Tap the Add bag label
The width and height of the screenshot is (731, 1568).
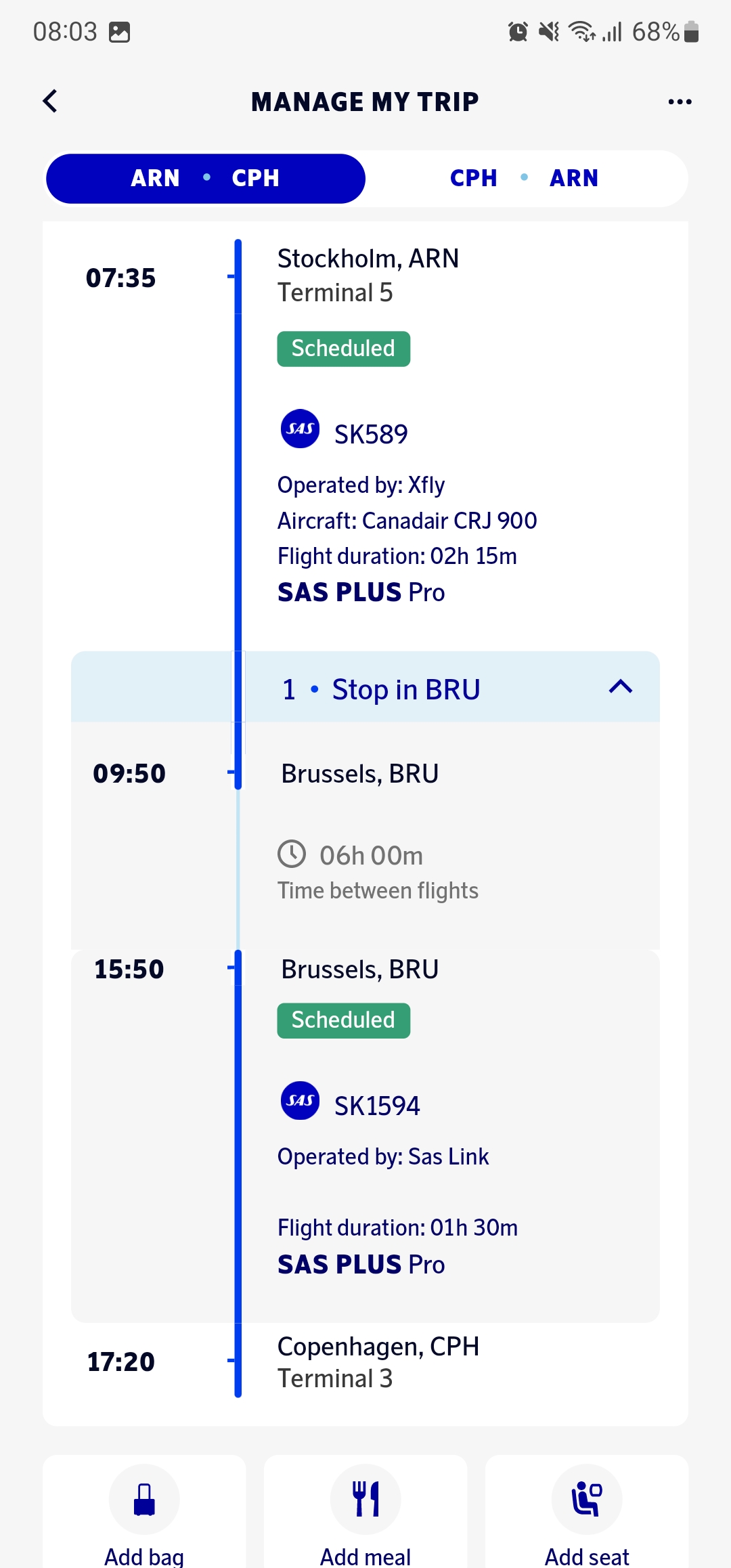point(144,1556)
